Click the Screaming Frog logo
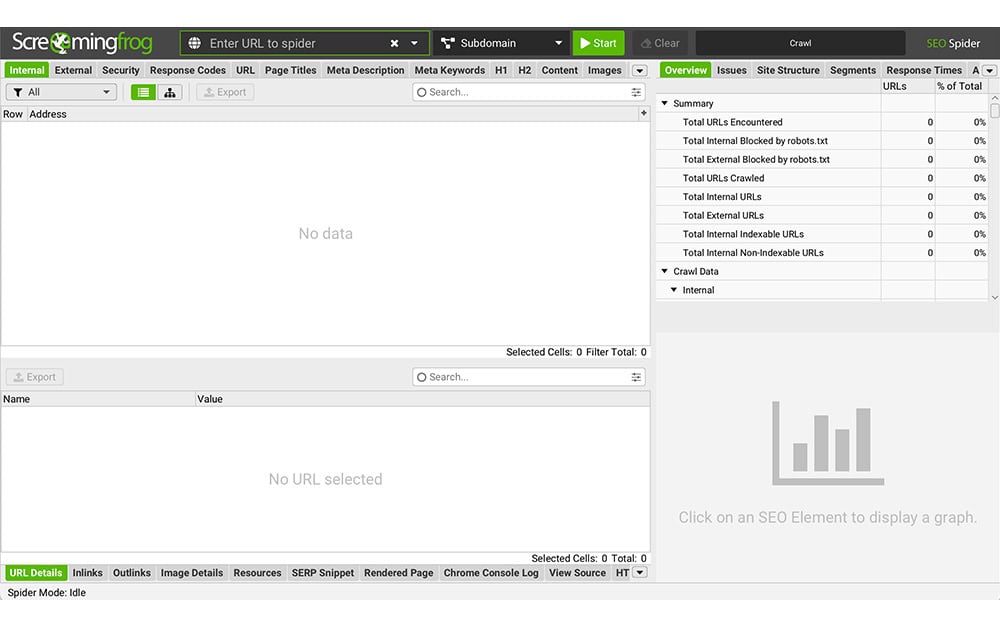Image resolution: width=1000 pixels, height=627 pixels. [80, 42]
